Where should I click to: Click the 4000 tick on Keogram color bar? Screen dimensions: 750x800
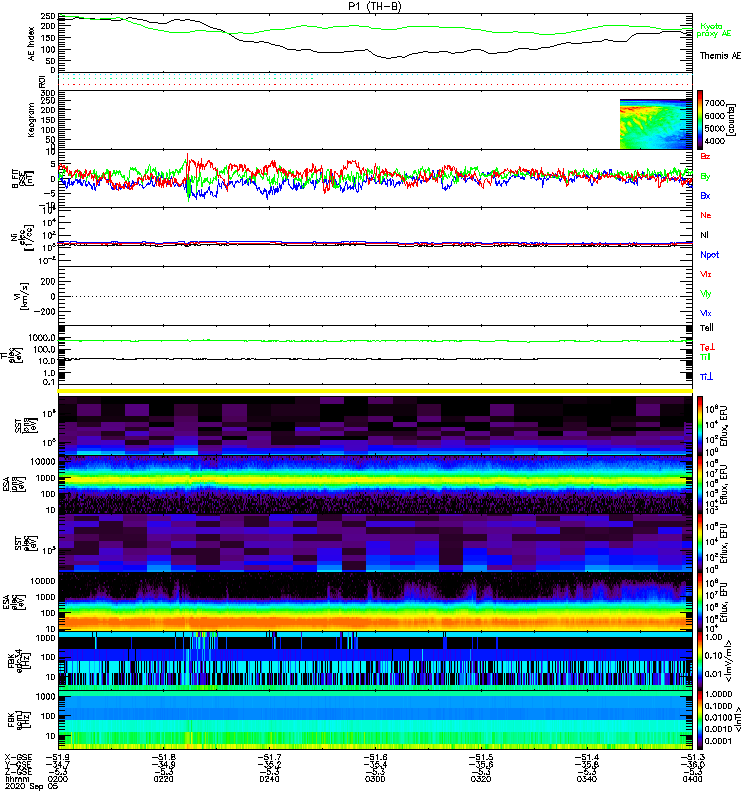click(715, 141)
